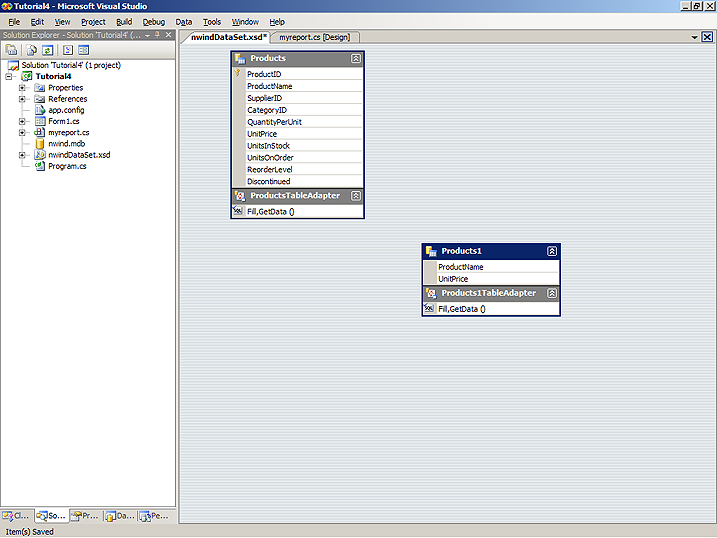Select the Program.cs file
This screenshot has height=538, width=717.
tap(66, 166)
